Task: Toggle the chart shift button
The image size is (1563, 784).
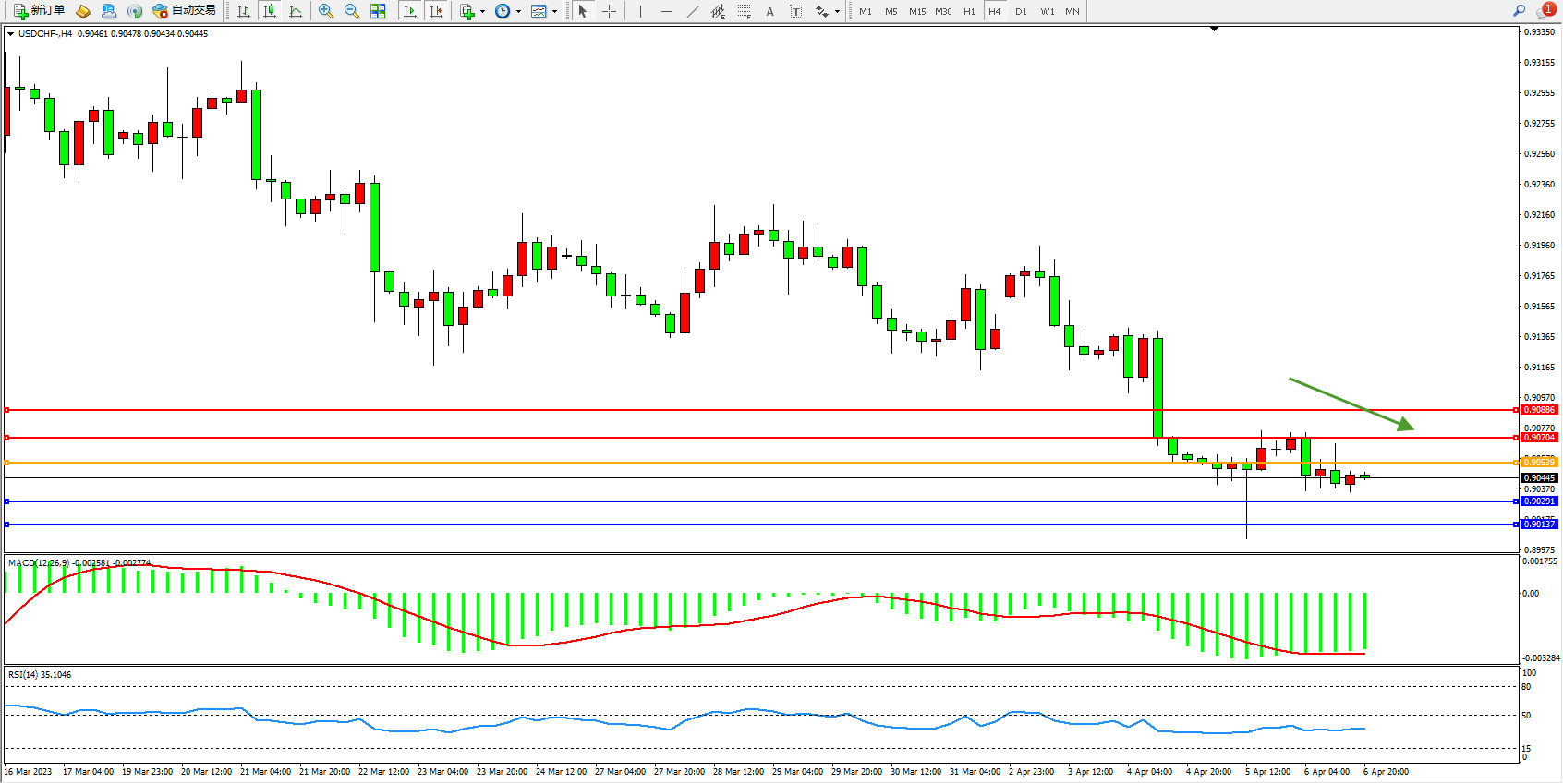Action: coord(436,11)
